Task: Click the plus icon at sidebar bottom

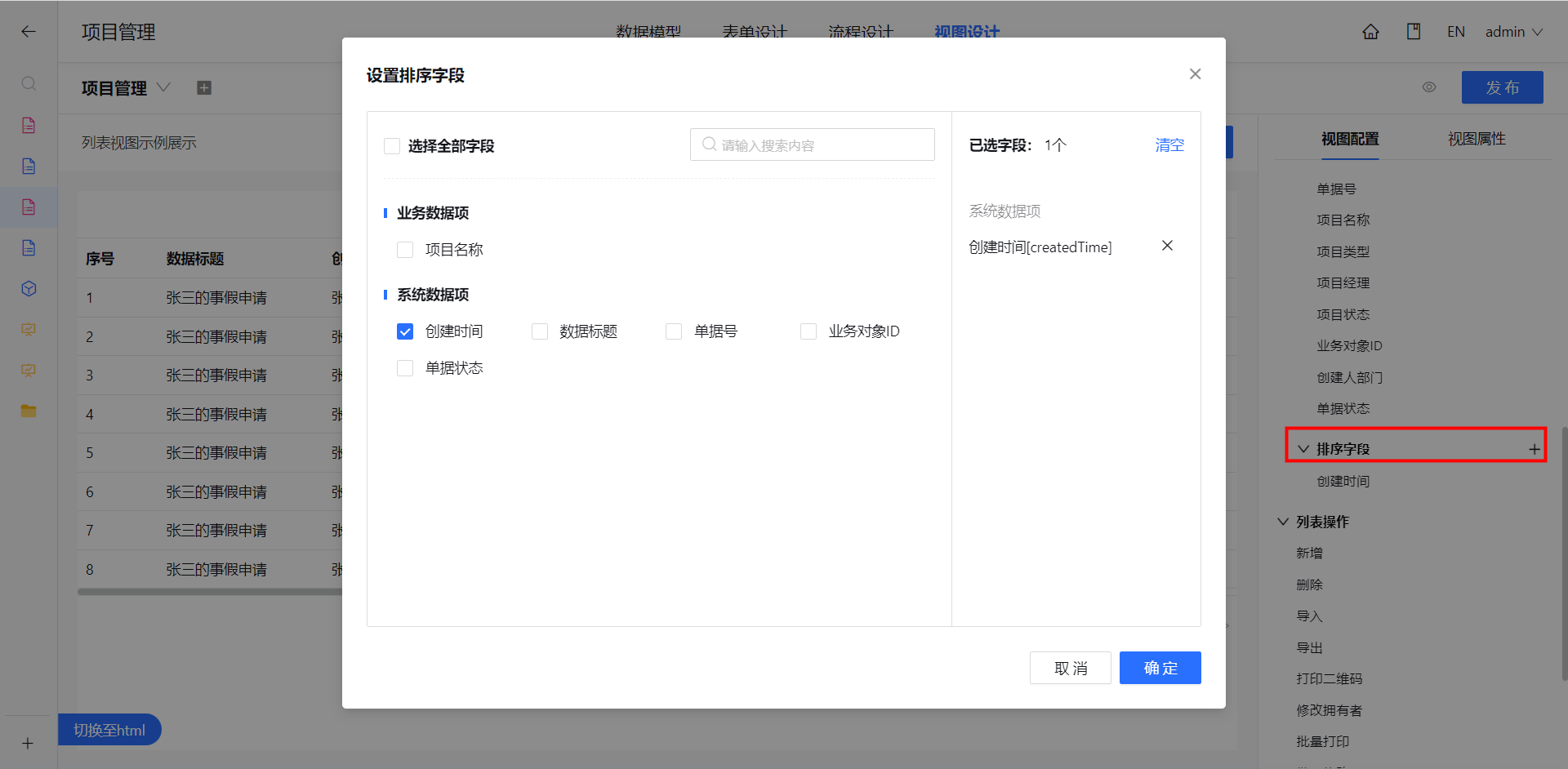Action: point(28,744)
